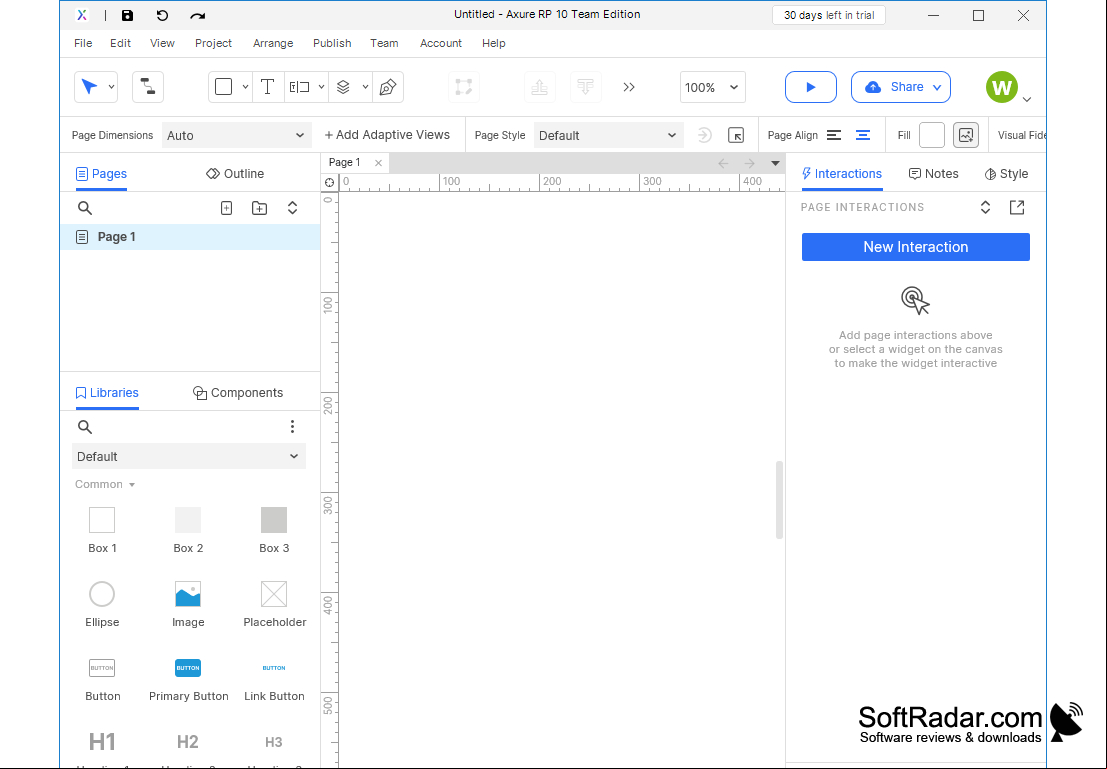Open the 100% zoom dropdown

click(x=712, y=87)
